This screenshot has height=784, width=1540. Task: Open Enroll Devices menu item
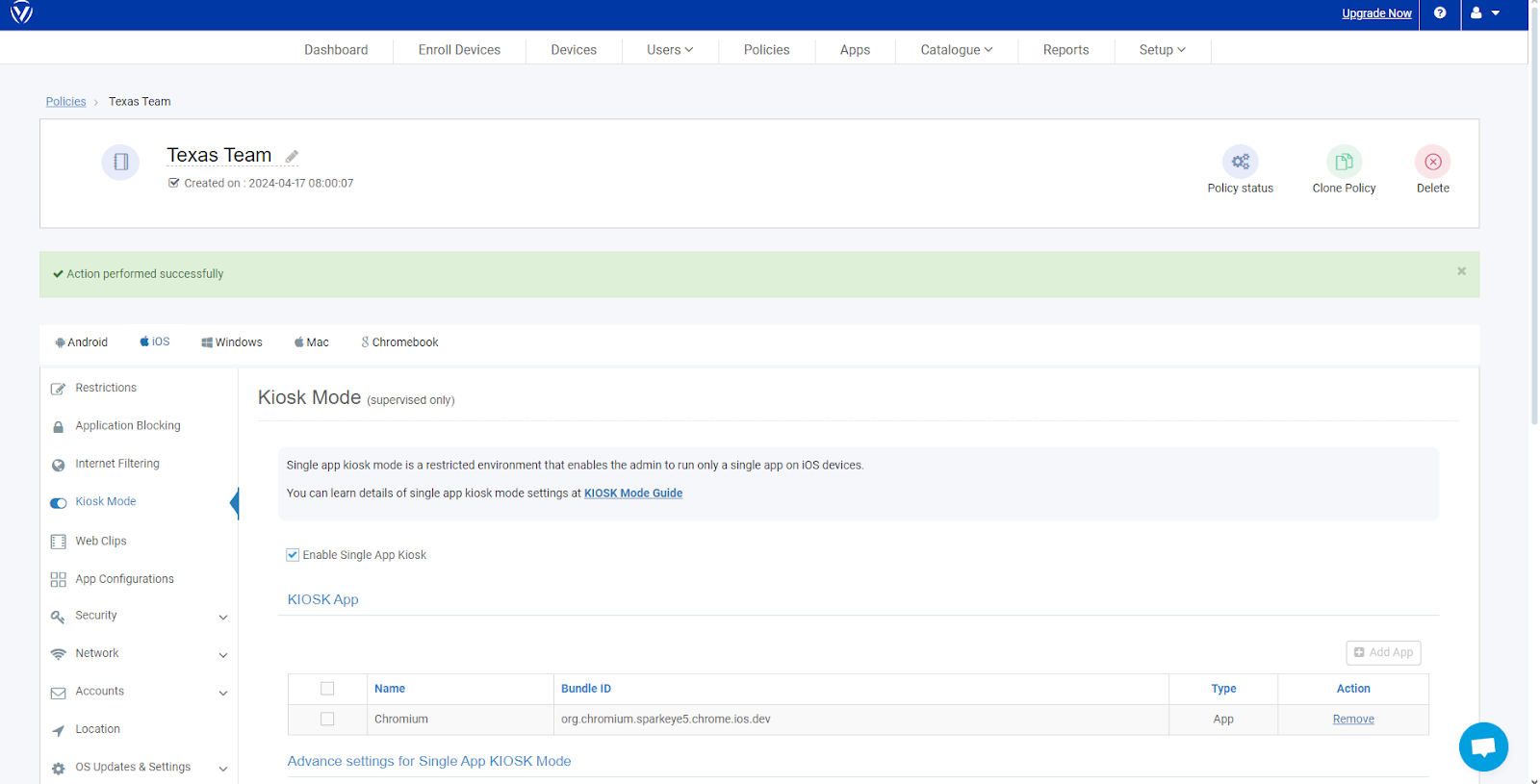(459, 50)
